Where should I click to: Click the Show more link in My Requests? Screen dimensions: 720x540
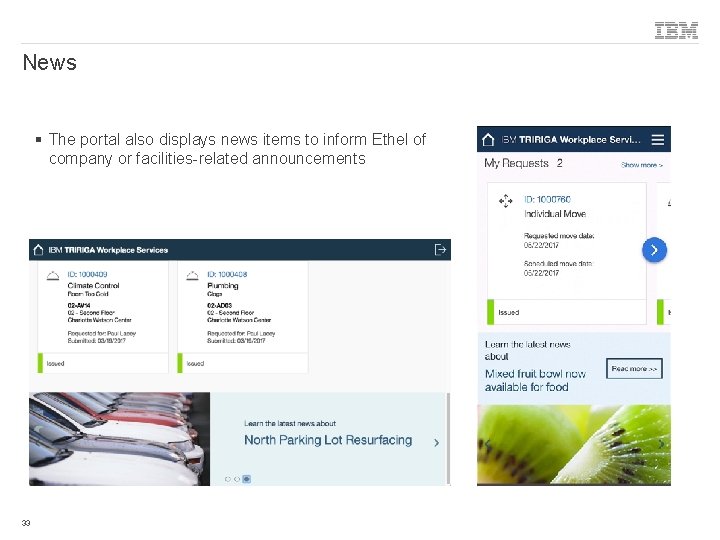pos(641,165)
